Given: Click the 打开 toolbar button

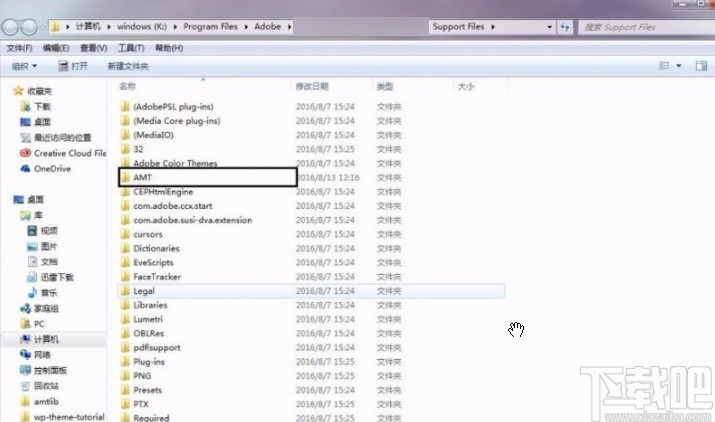Looking at the screenshot, I should (73, 66).
